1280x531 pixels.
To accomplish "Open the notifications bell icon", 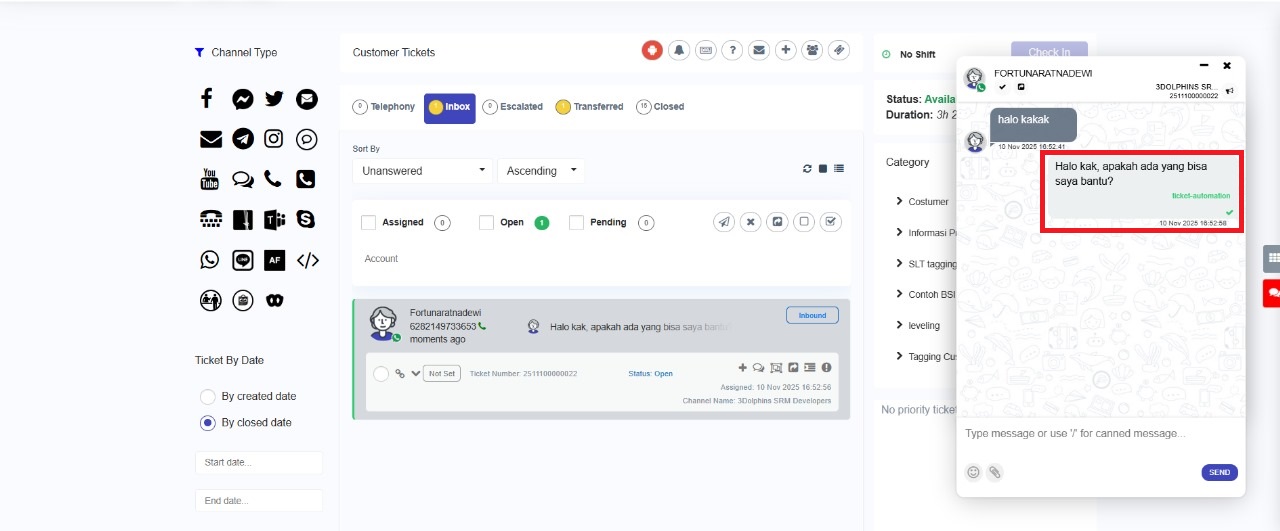I will (x=679, y=50).
